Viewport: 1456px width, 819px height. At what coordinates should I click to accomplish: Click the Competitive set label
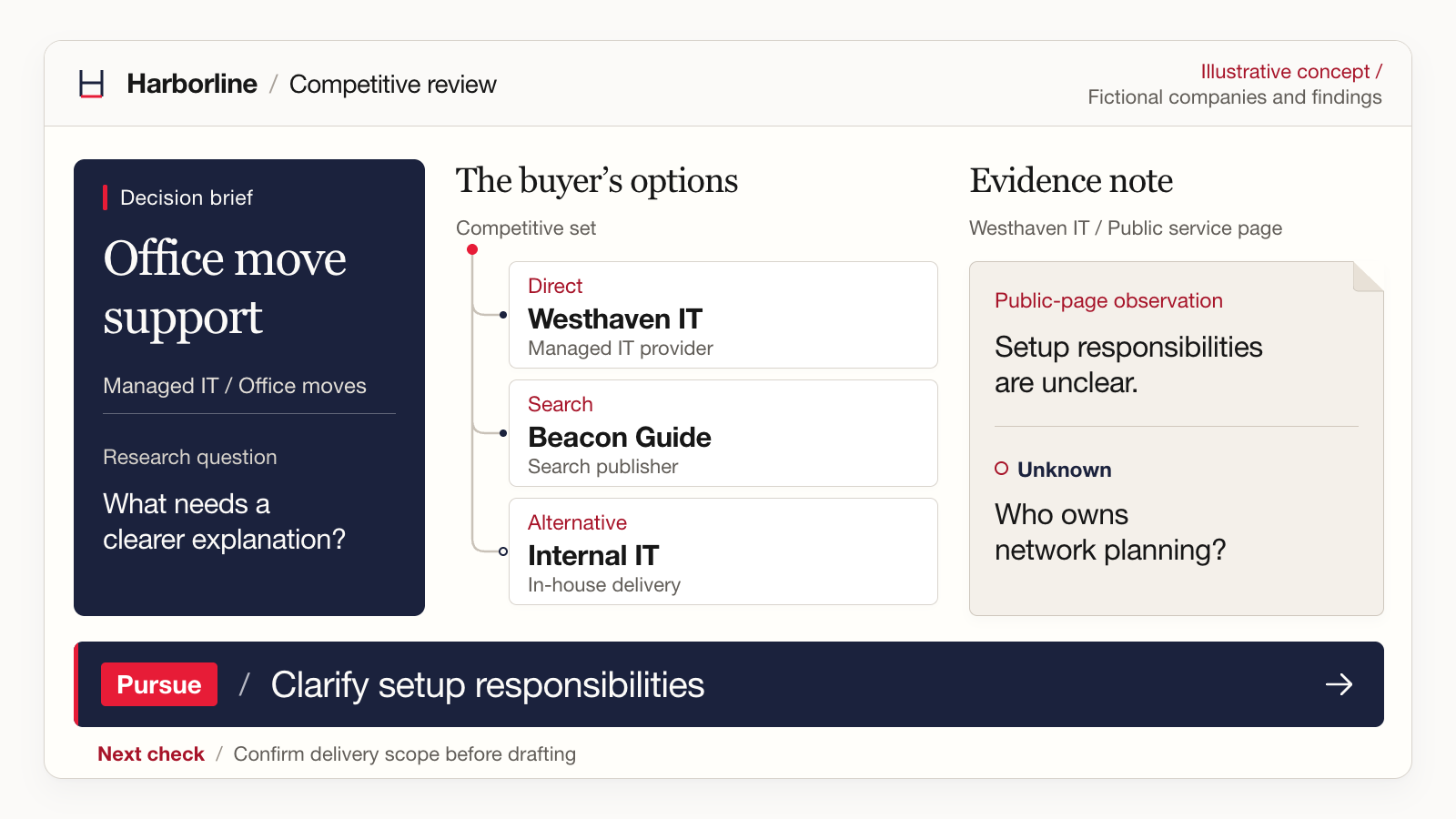point(526,228)
